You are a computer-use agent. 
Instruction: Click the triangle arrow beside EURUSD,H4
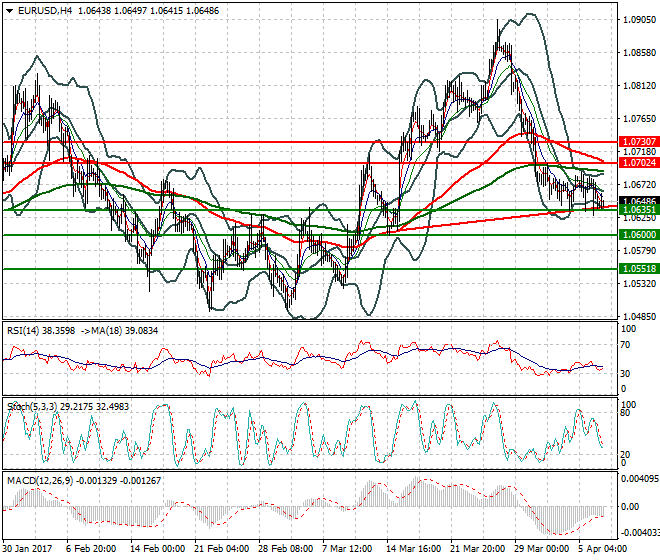tap(9, 11)
